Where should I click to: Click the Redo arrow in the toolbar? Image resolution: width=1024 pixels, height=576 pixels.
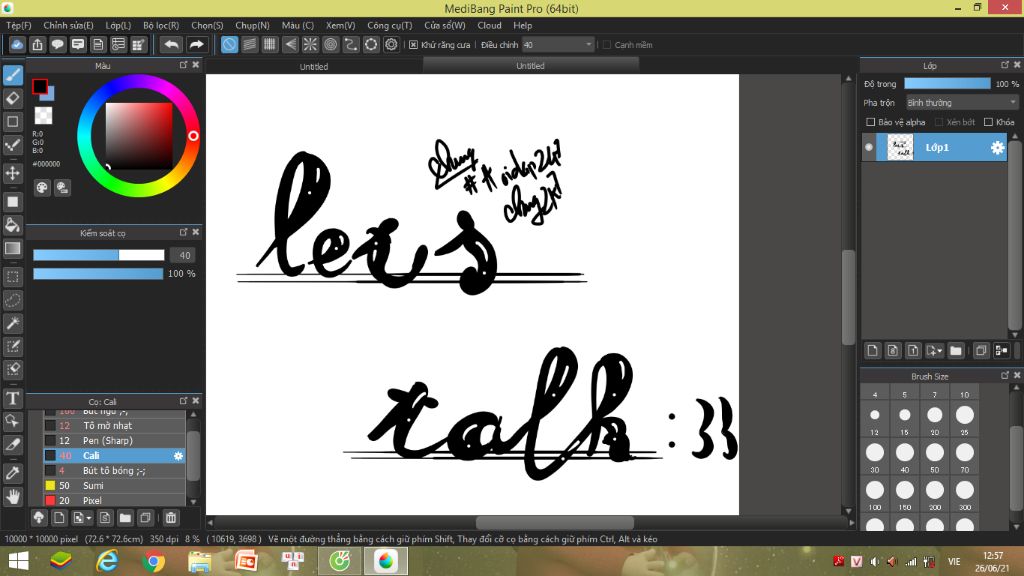pyautogui.click(x=196, y=44)
